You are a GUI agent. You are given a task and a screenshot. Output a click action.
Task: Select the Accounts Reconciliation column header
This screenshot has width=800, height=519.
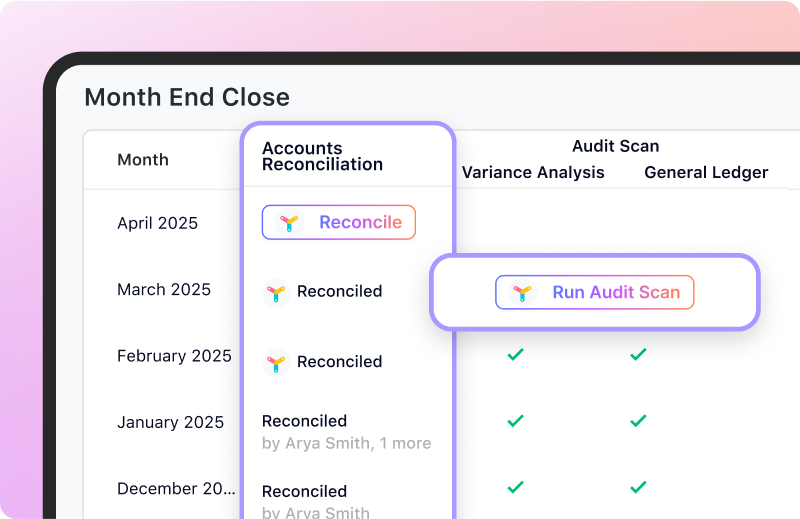coord(322,156)
